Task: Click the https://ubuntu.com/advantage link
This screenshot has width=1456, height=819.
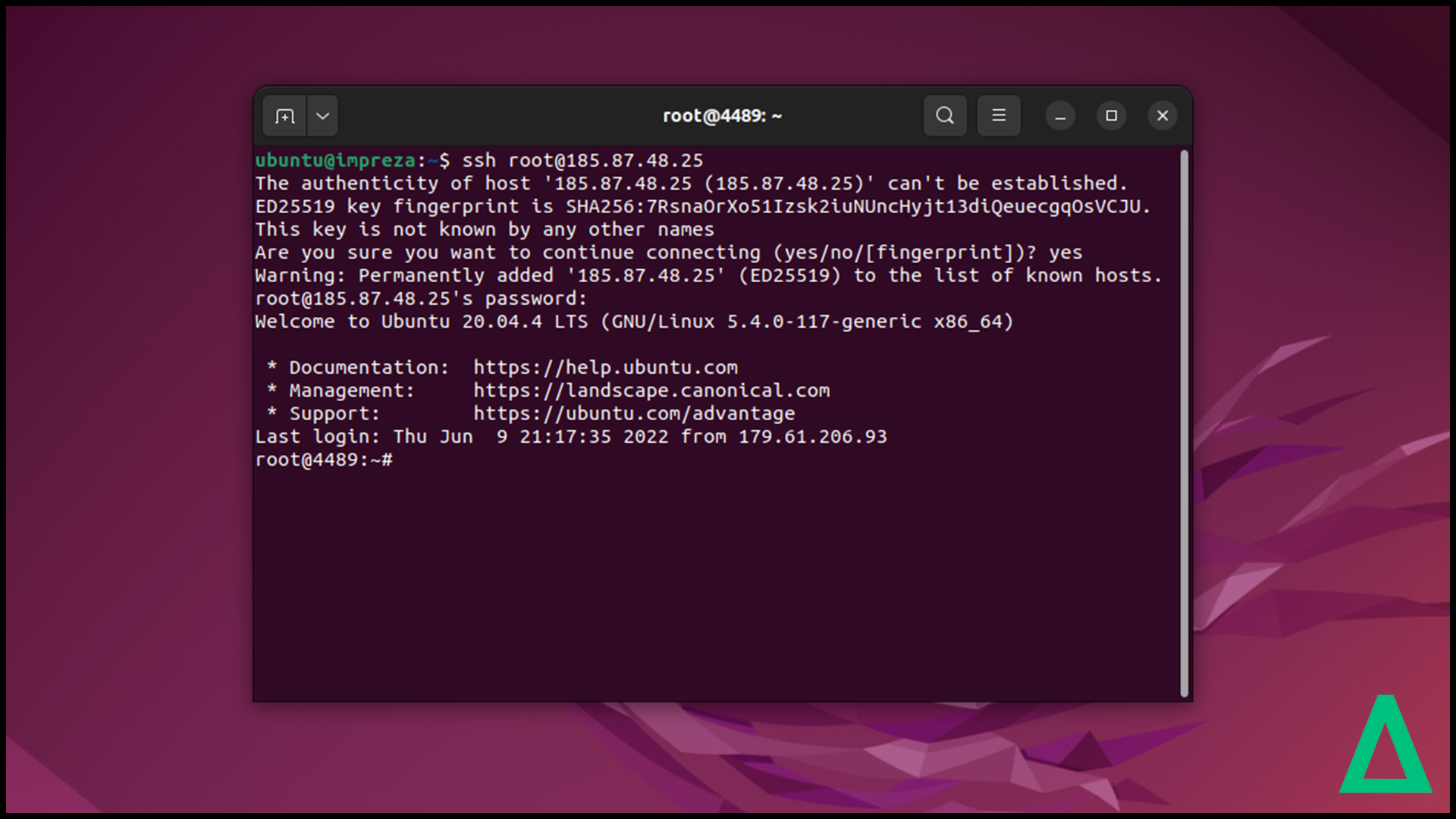Action: [x=634, y=413]
